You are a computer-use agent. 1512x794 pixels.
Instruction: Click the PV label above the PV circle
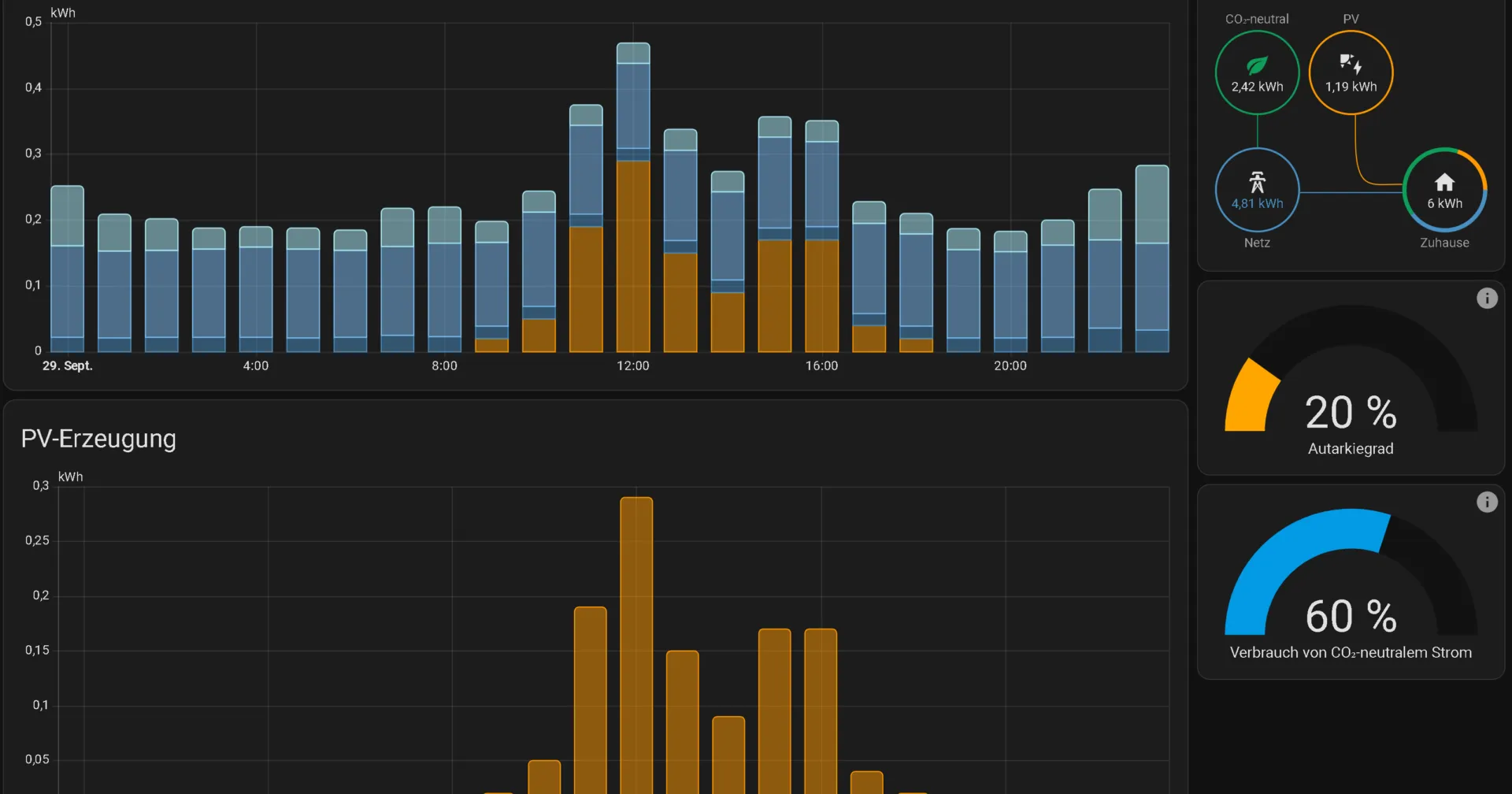1351,19
